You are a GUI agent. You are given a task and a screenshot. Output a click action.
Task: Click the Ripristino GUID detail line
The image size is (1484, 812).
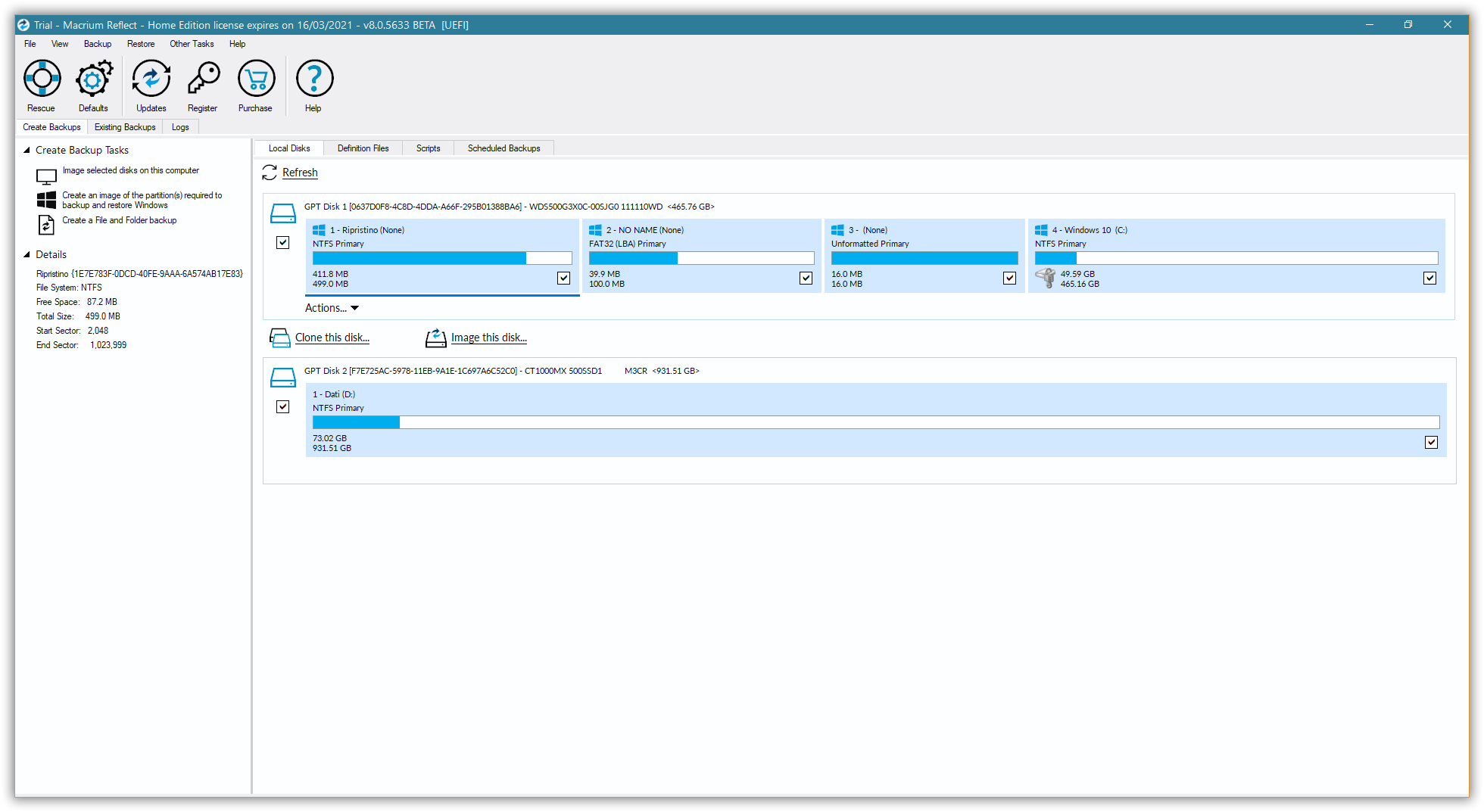139,274
